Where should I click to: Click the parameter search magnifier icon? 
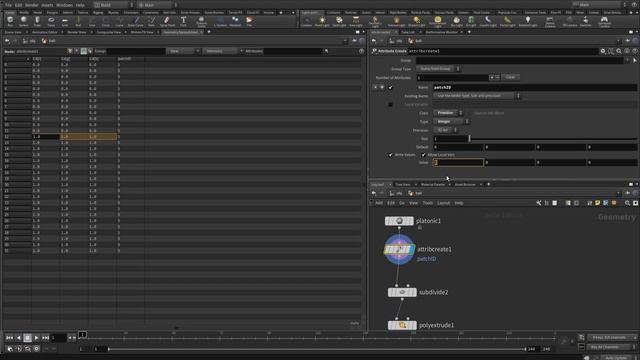[x=619, y=51]
